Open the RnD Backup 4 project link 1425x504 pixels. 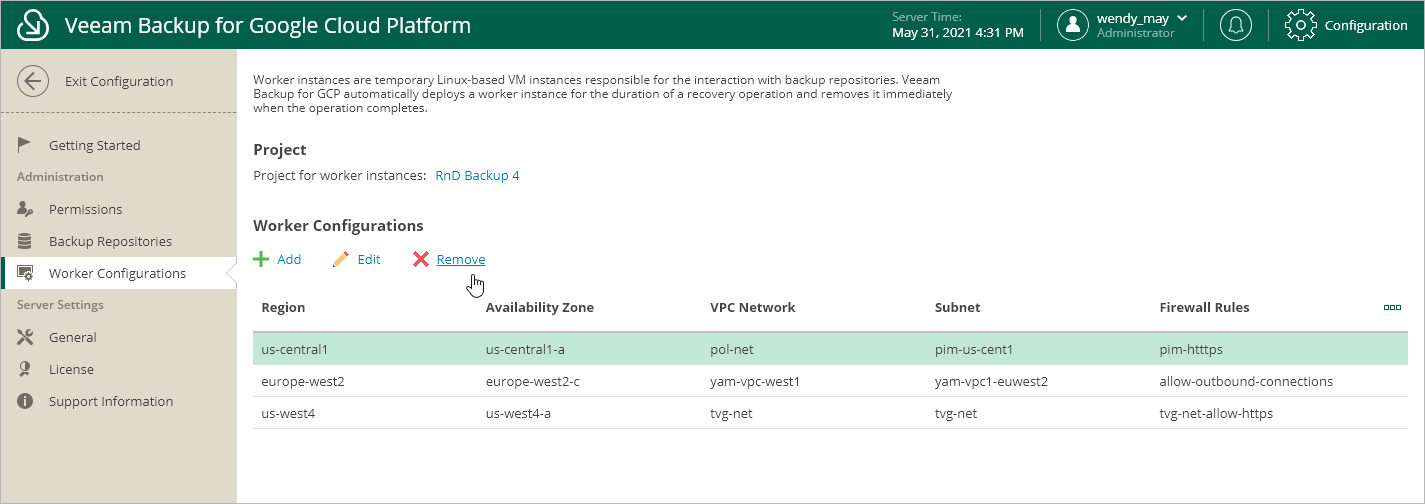[477, 176]
